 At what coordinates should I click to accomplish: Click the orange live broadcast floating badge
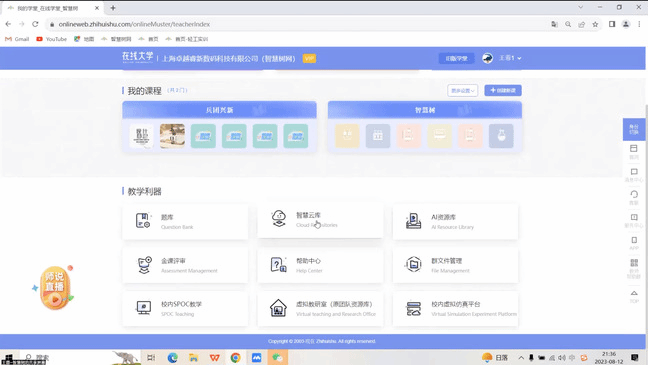click(54, 288)
